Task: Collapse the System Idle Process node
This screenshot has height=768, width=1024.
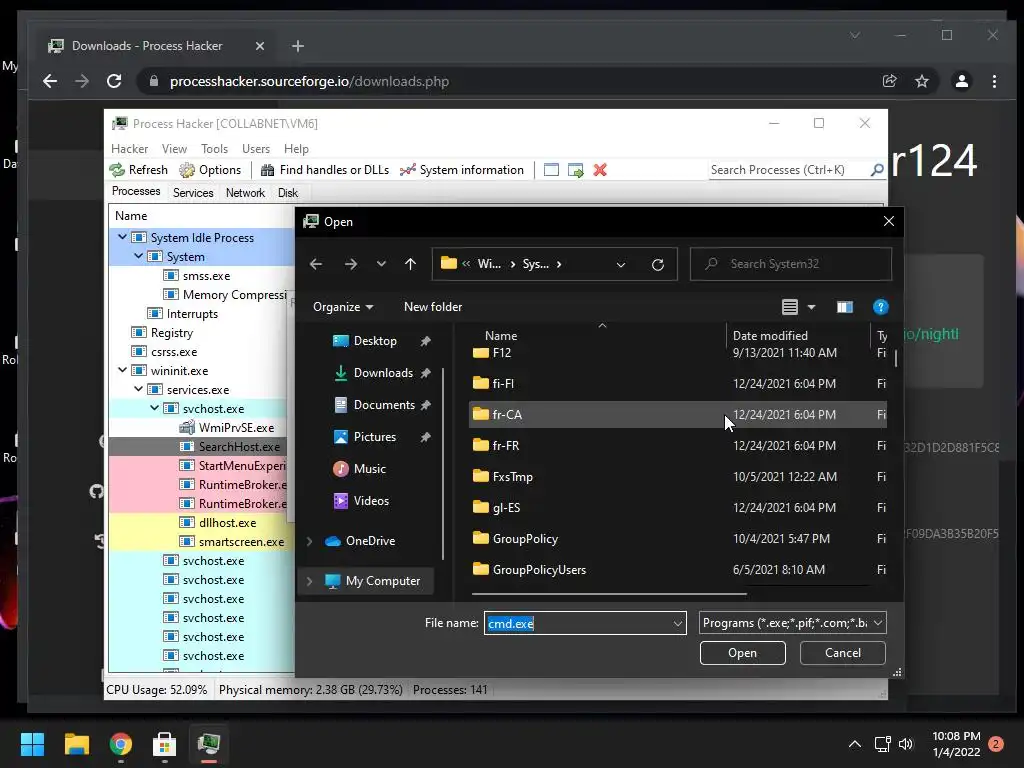Action: (x=122, y=237)
